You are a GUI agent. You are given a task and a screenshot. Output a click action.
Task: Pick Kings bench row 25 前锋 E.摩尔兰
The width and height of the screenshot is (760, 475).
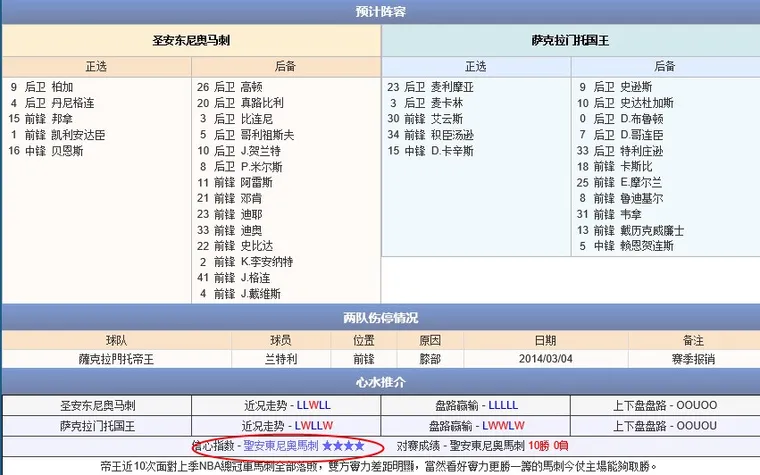pos(619,183)
